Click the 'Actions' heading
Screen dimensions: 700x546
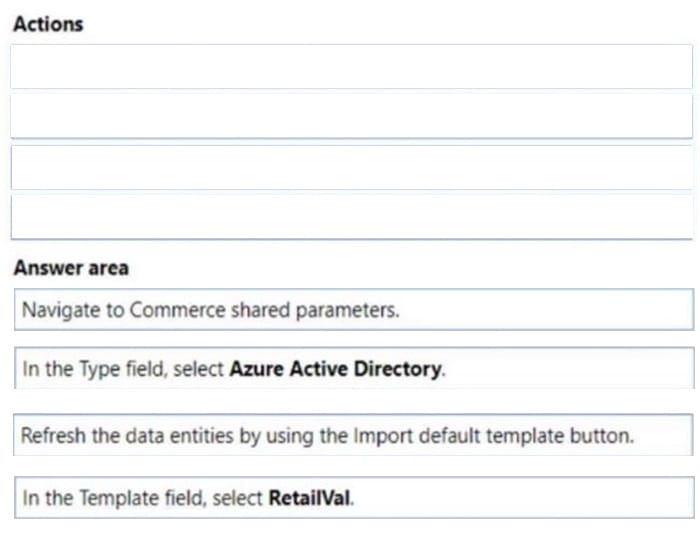point(48,24)
